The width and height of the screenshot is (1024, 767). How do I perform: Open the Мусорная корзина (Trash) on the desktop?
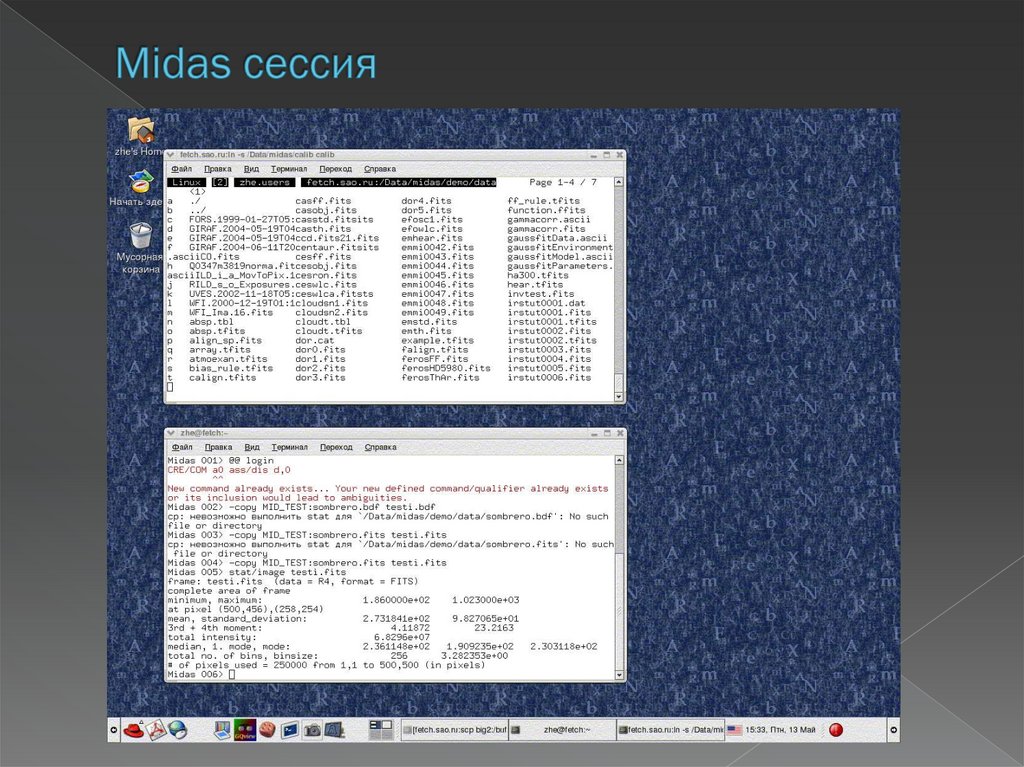tap(141, 234)
